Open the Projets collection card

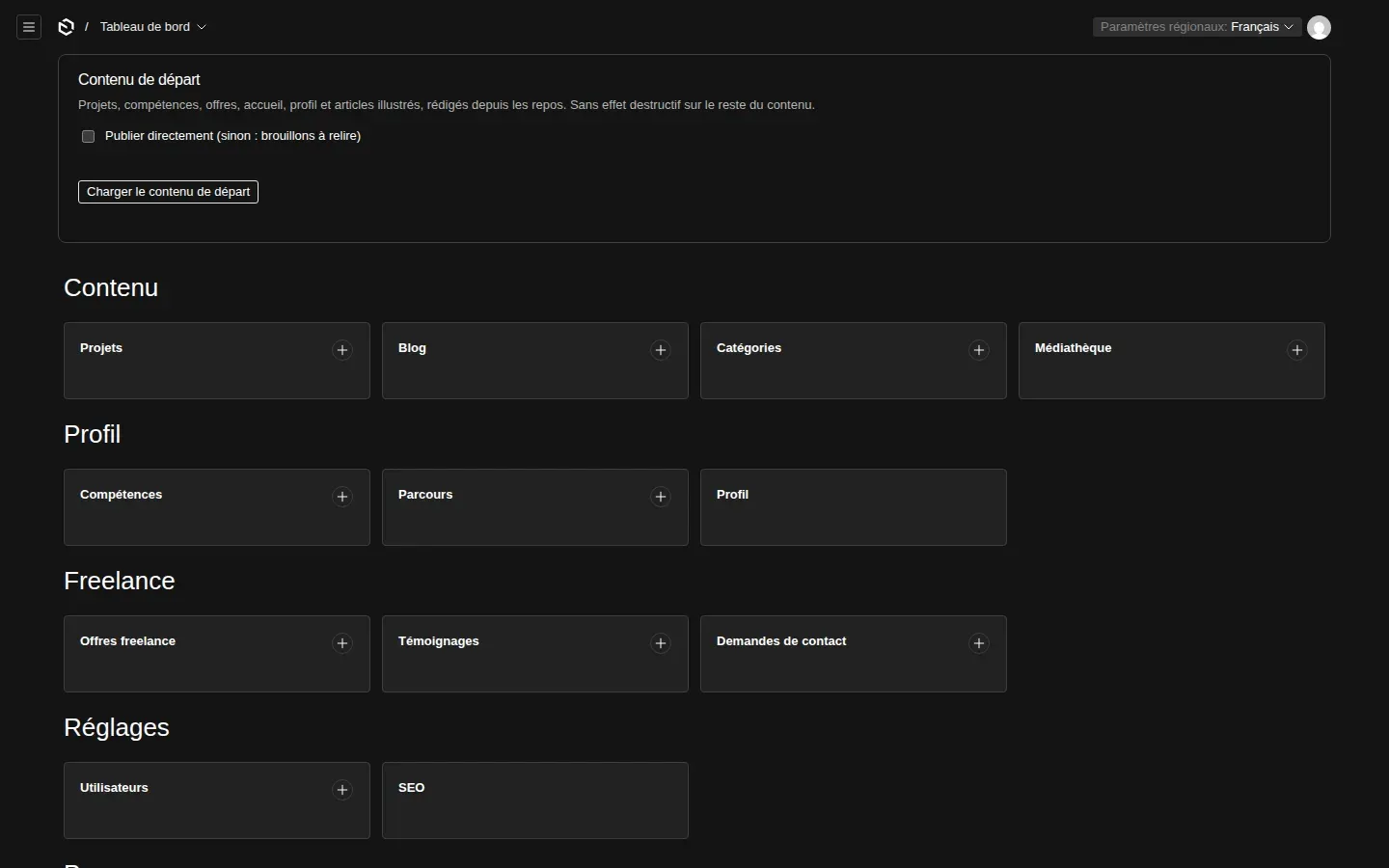(x=217, y=361)
